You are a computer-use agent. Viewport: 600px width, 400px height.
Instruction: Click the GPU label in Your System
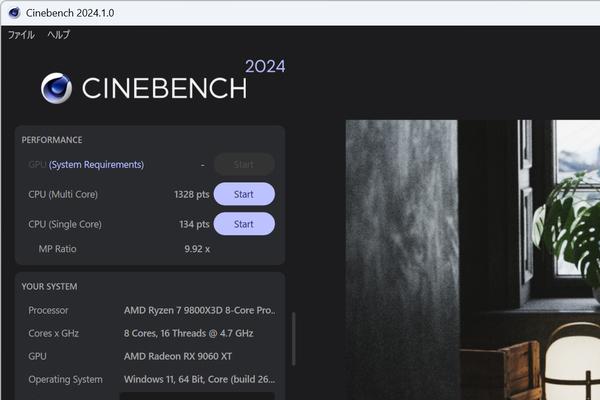[38, 356]
